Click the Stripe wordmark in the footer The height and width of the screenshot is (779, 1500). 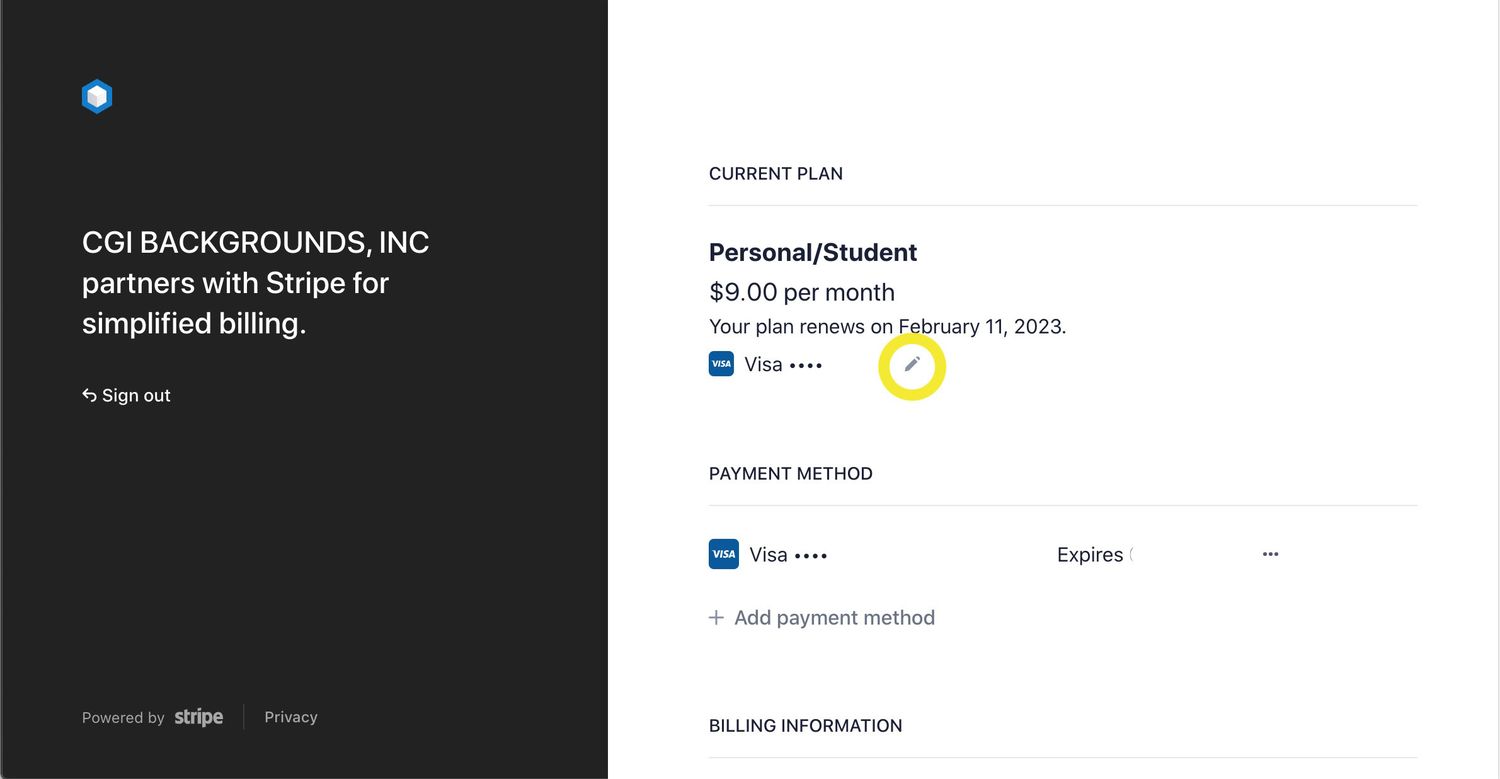[197, 717]
